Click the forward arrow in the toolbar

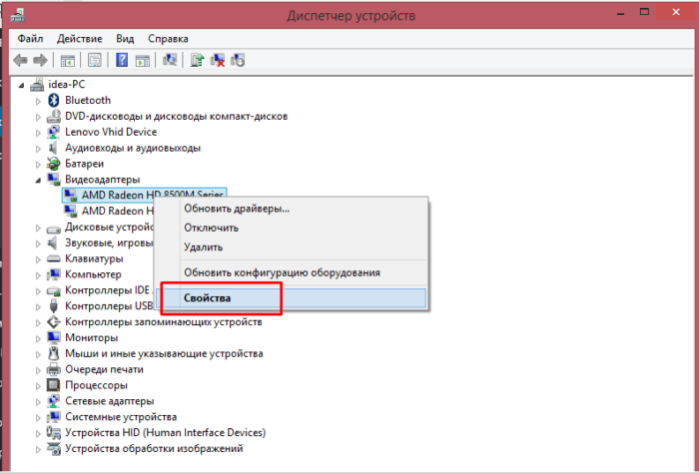coord(40,60)
